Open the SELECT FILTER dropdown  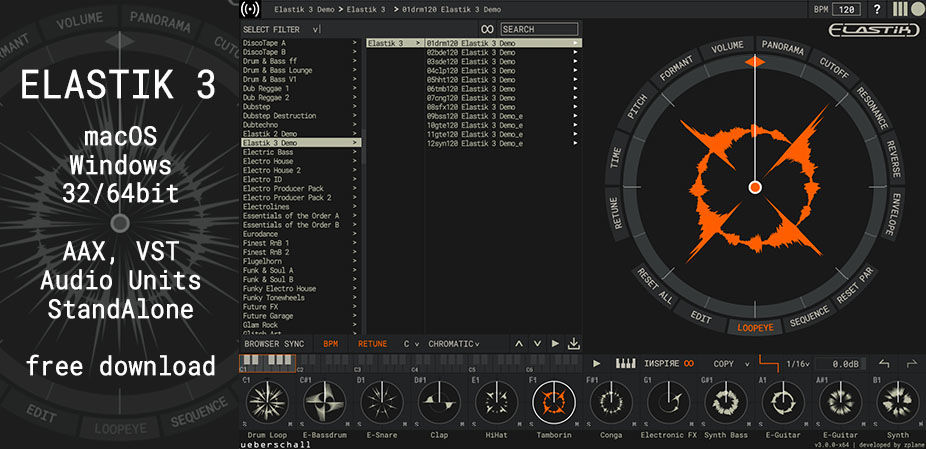(282, 30)
